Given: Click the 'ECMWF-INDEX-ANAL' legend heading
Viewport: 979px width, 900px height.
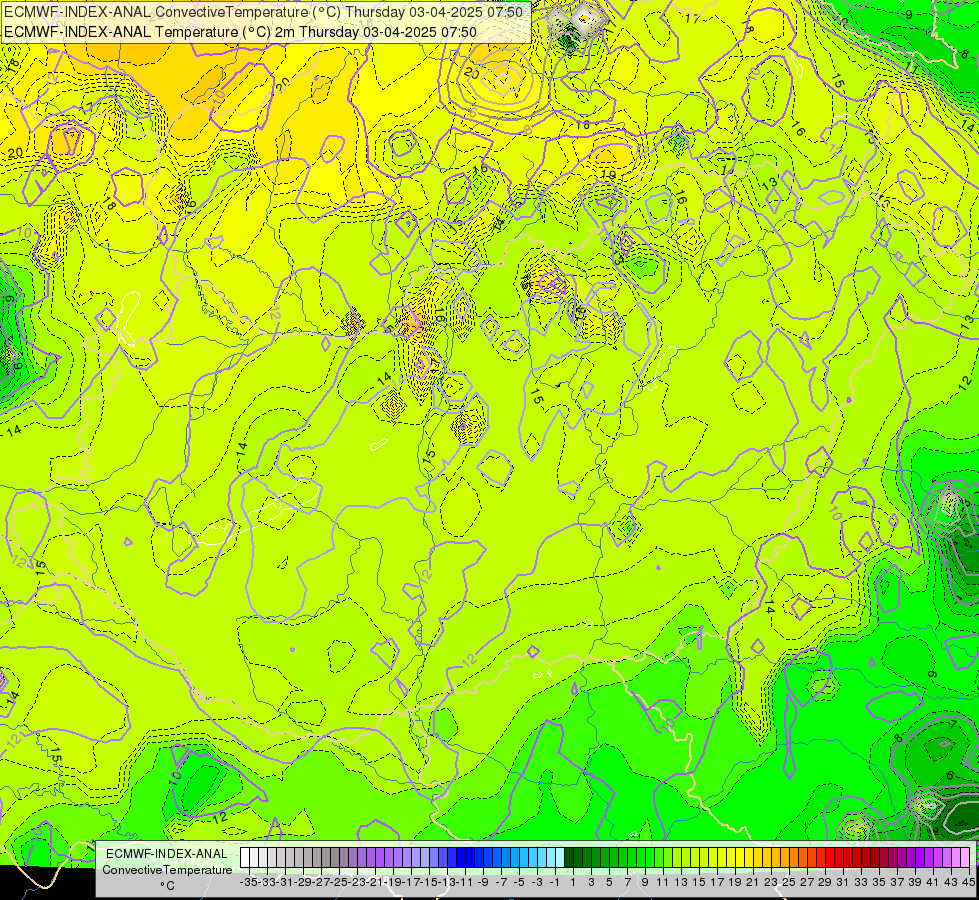Looking at the screenshot, I should pyautogui.click(x=167, y=854).
